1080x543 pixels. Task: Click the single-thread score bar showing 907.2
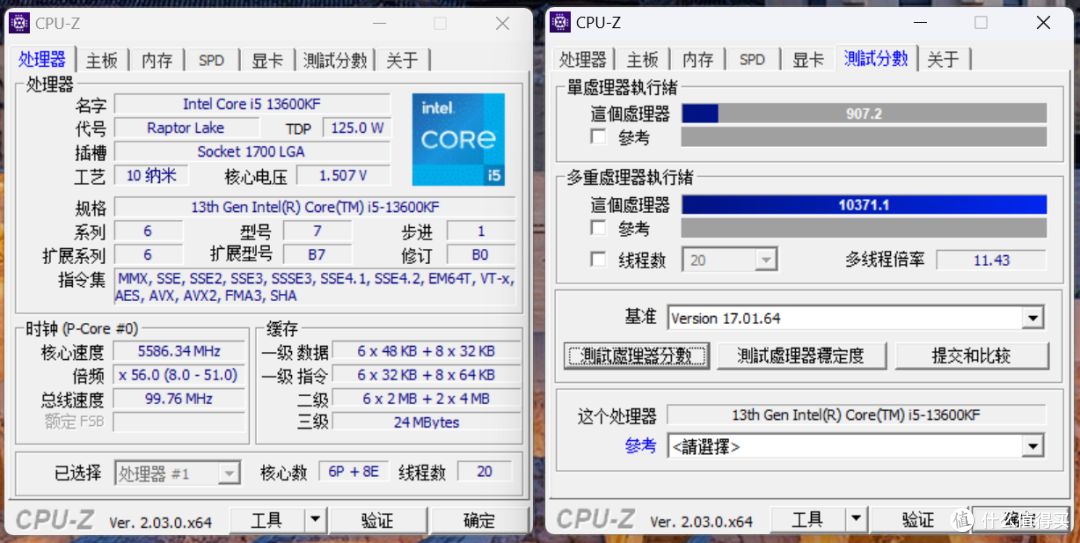(x=864, y=114)
